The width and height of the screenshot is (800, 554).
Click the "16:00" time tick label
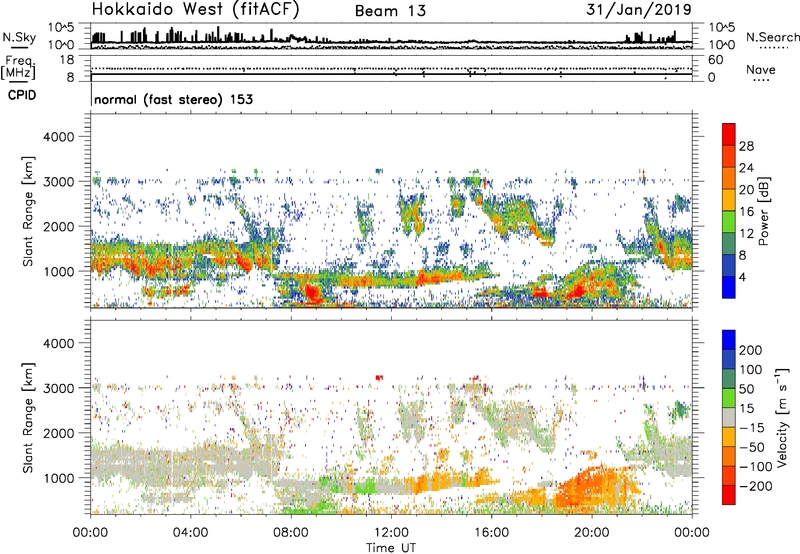491,533
